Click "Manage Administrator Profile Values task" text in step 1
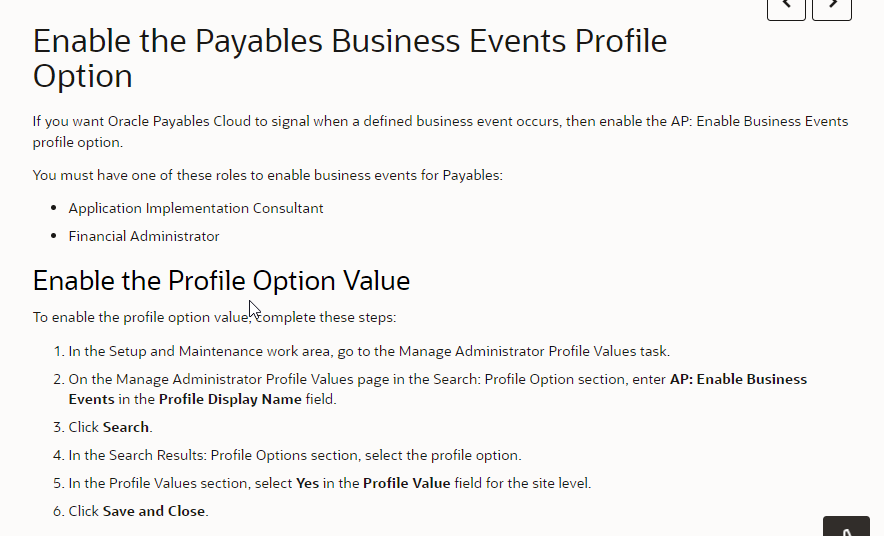The height and width of the screenshot is (536, 884). tap(534, 351)
